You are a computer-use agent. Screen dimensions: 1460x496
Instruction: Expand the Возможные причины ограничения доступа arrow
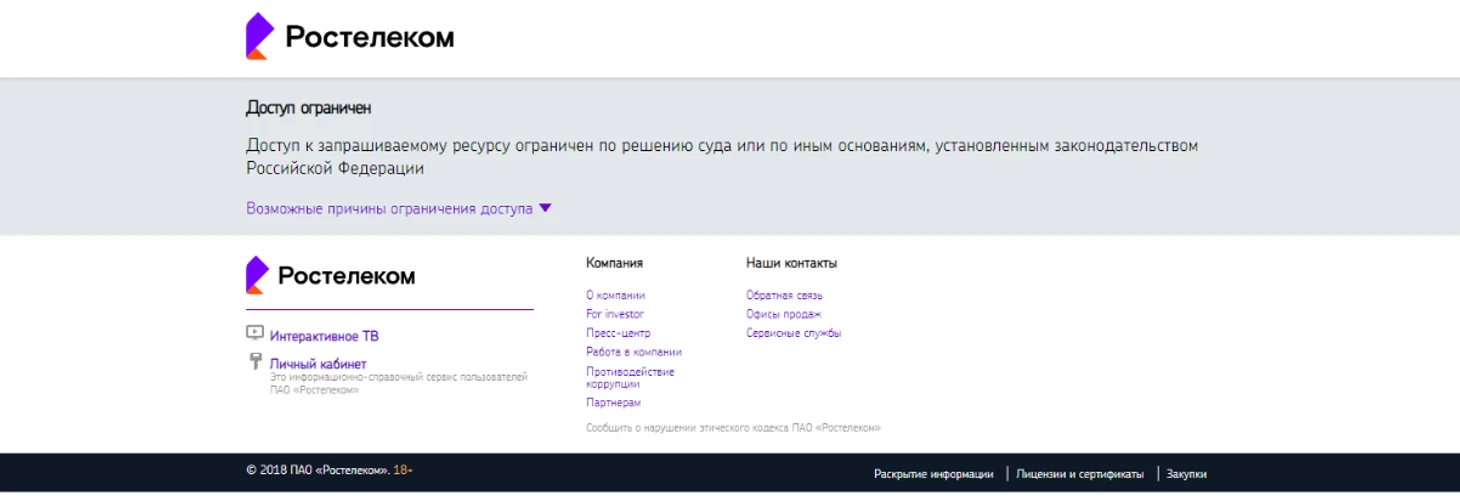545,208
